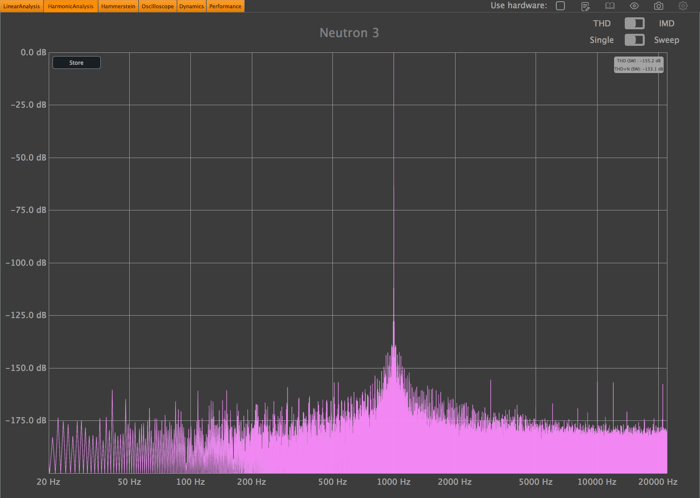This screenshot has height=498, width=700.
Task: Flip the THD / IMD switch
Action: pos(634,23)
